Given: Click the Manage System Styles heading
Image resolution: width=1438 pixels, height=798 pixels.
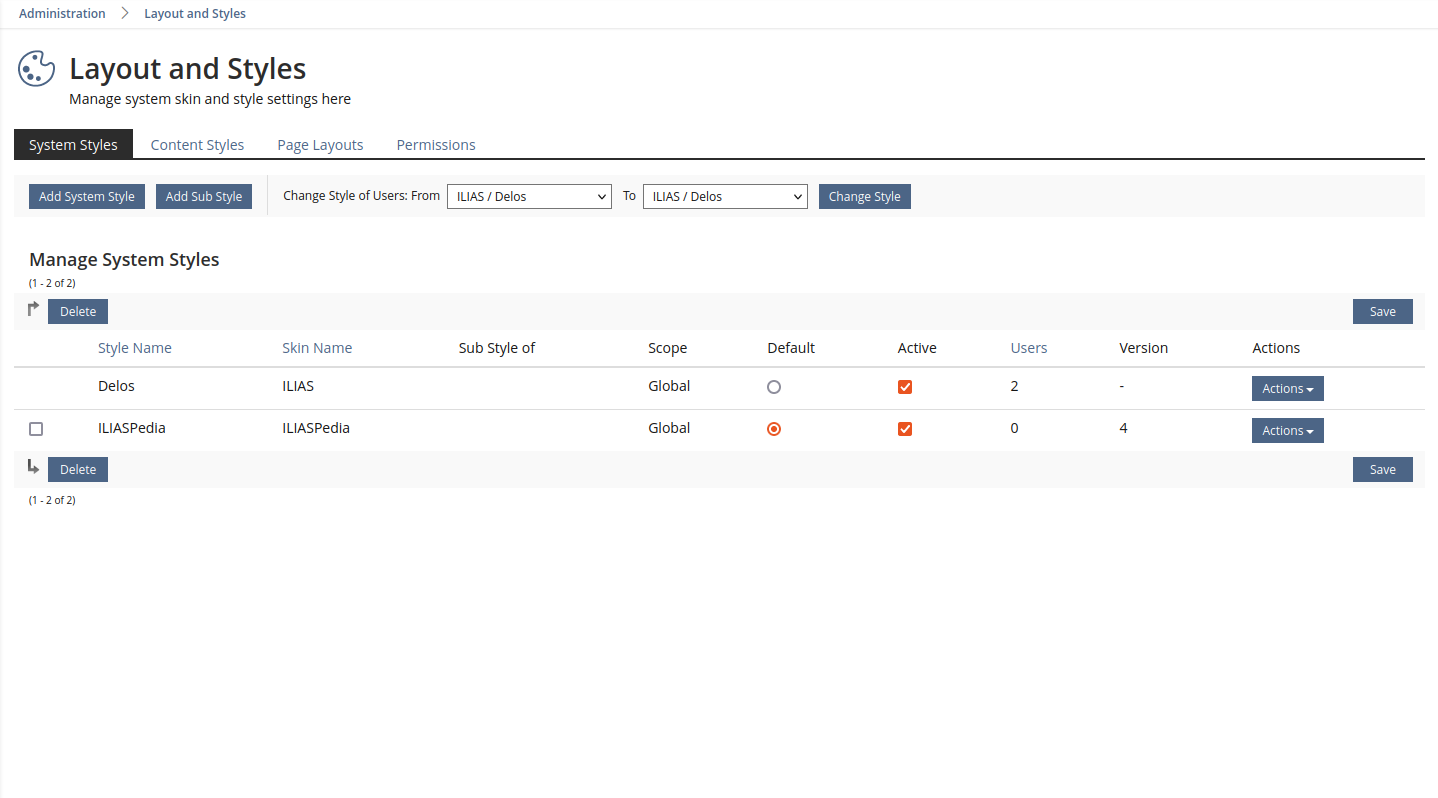Looking at the screenshot, I should point(124,259).
